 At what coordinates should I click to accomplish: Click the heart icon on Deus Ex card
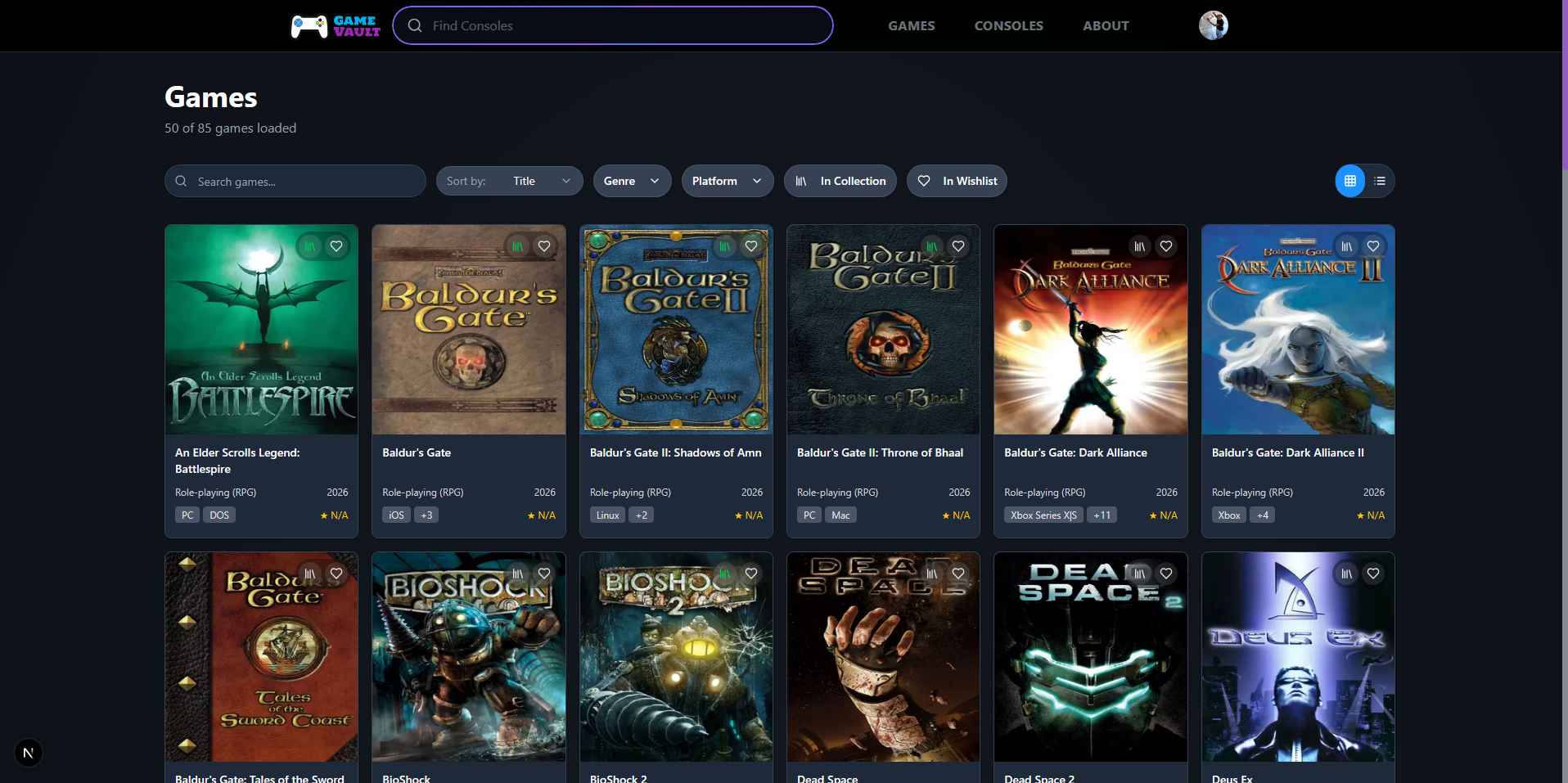coord(1372,573)
